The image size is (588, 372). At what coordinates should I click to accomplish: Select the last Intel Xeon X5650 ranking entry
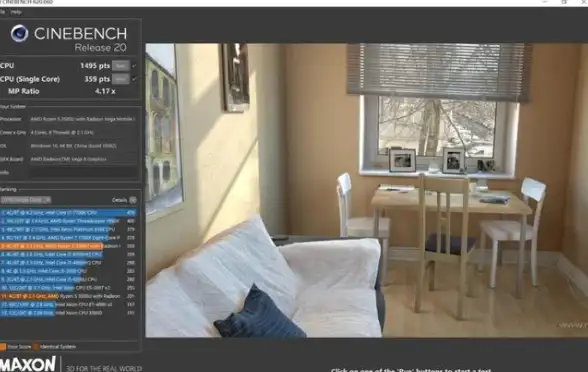[68, 313]
